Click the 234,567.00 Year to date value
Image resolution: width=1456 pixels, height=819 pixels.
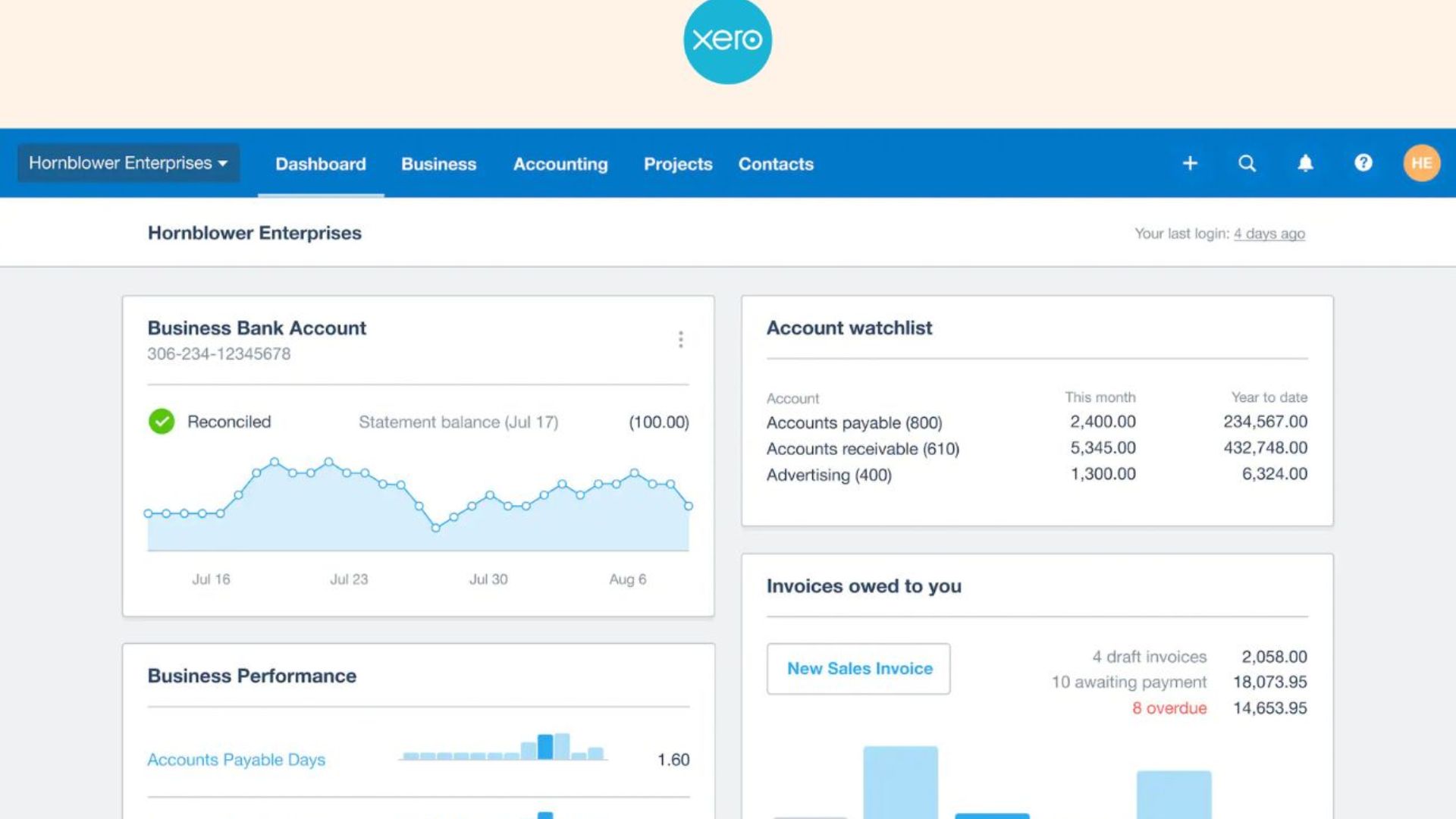(1265, 422)
